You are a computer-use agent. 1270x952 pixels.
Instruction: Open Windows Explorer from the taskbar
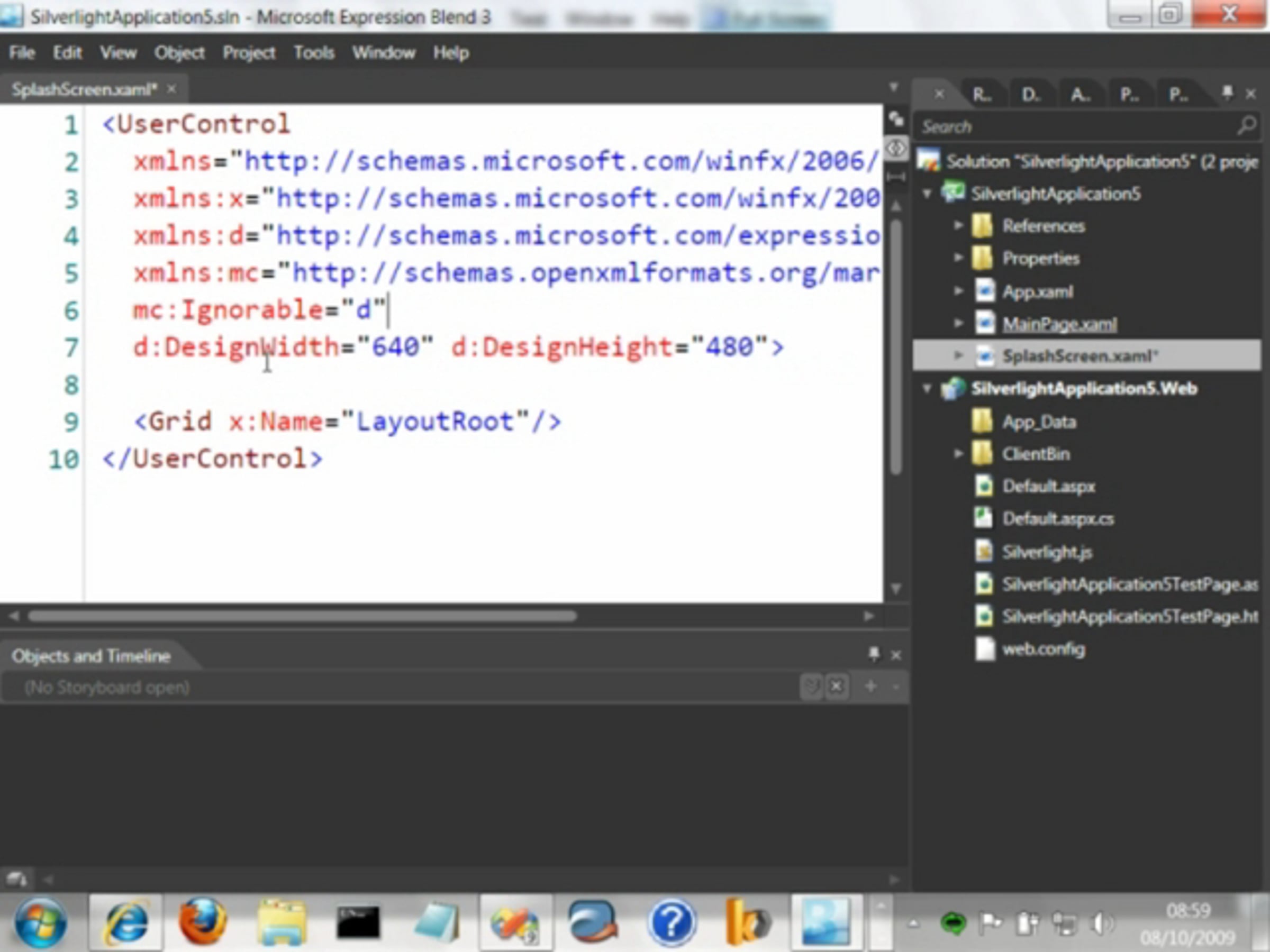[x=282, y=922]
